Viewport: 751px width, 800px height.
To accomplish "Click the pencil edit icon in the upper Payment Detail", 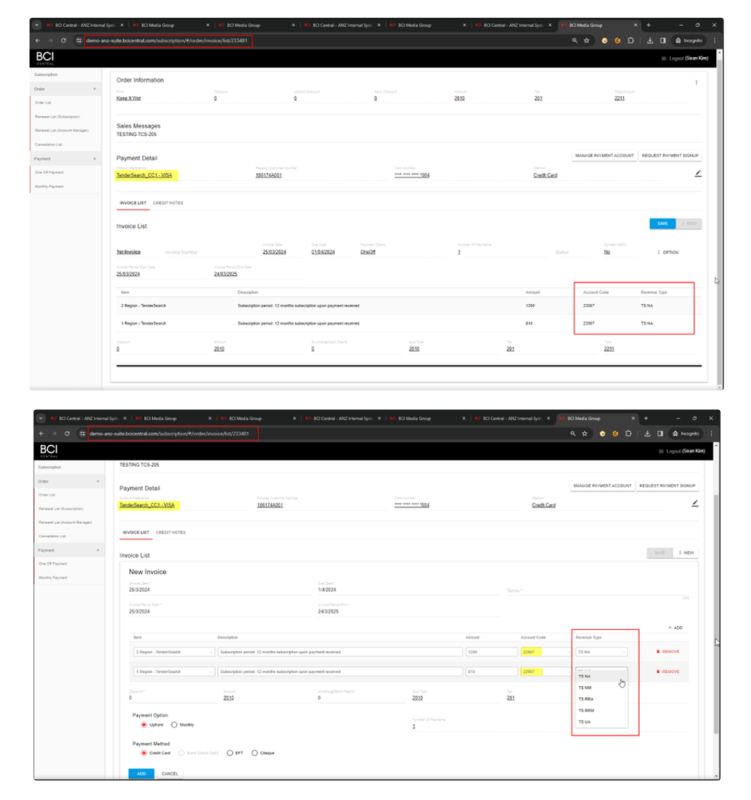I will point(697,173).
